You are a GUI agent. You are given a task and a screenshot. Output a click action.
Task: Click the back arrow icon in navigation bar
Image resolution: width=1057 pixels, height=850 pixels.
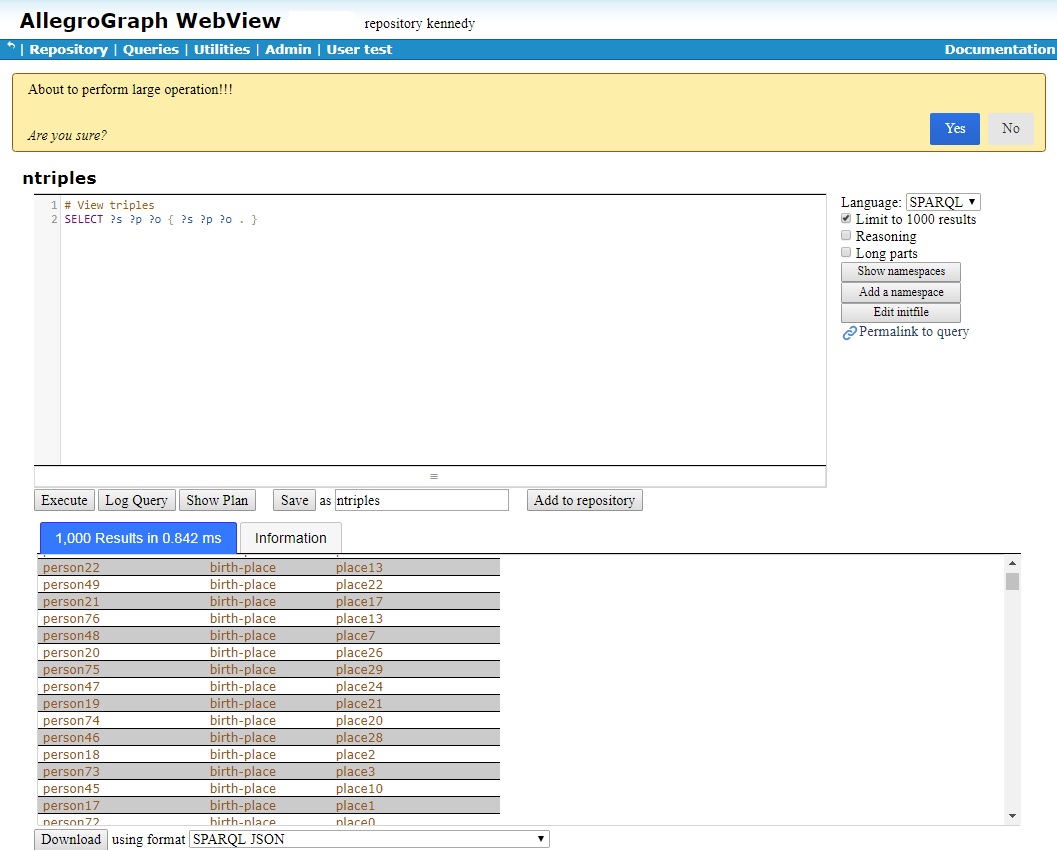click(x=11, y=47)
